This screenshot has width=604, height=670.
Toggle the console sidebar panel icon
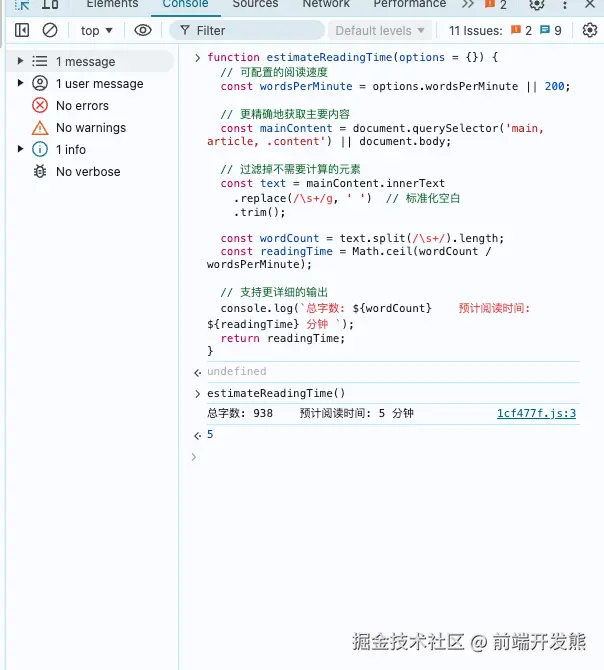(x=22, y=30)
